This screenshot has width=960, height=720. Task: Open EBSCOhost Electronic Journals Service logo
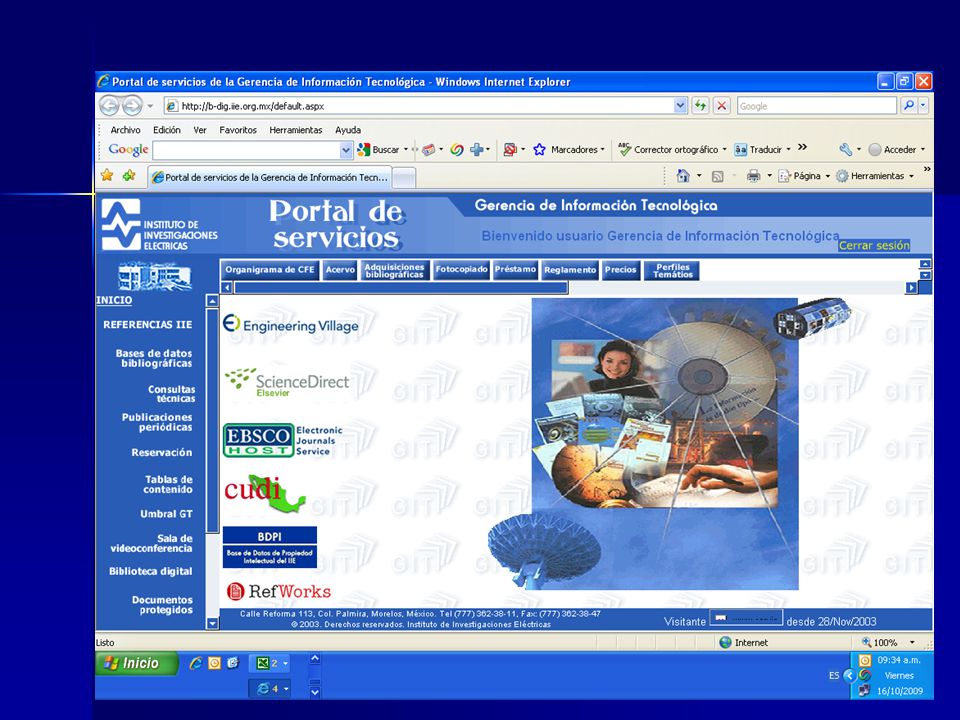click(283, 440)
